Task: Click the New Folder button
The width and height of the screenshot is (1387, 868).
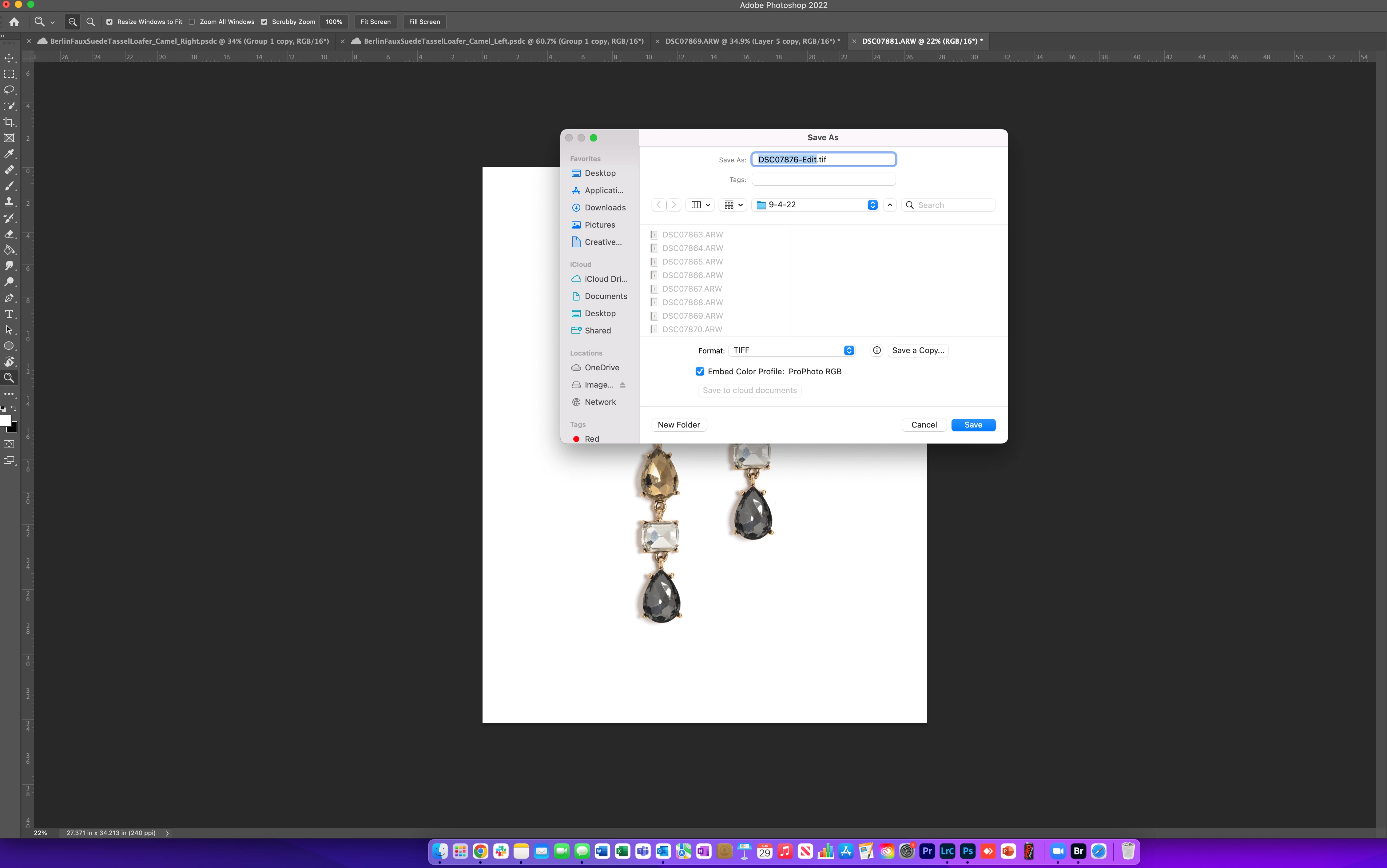Action: tap(678, 425)
